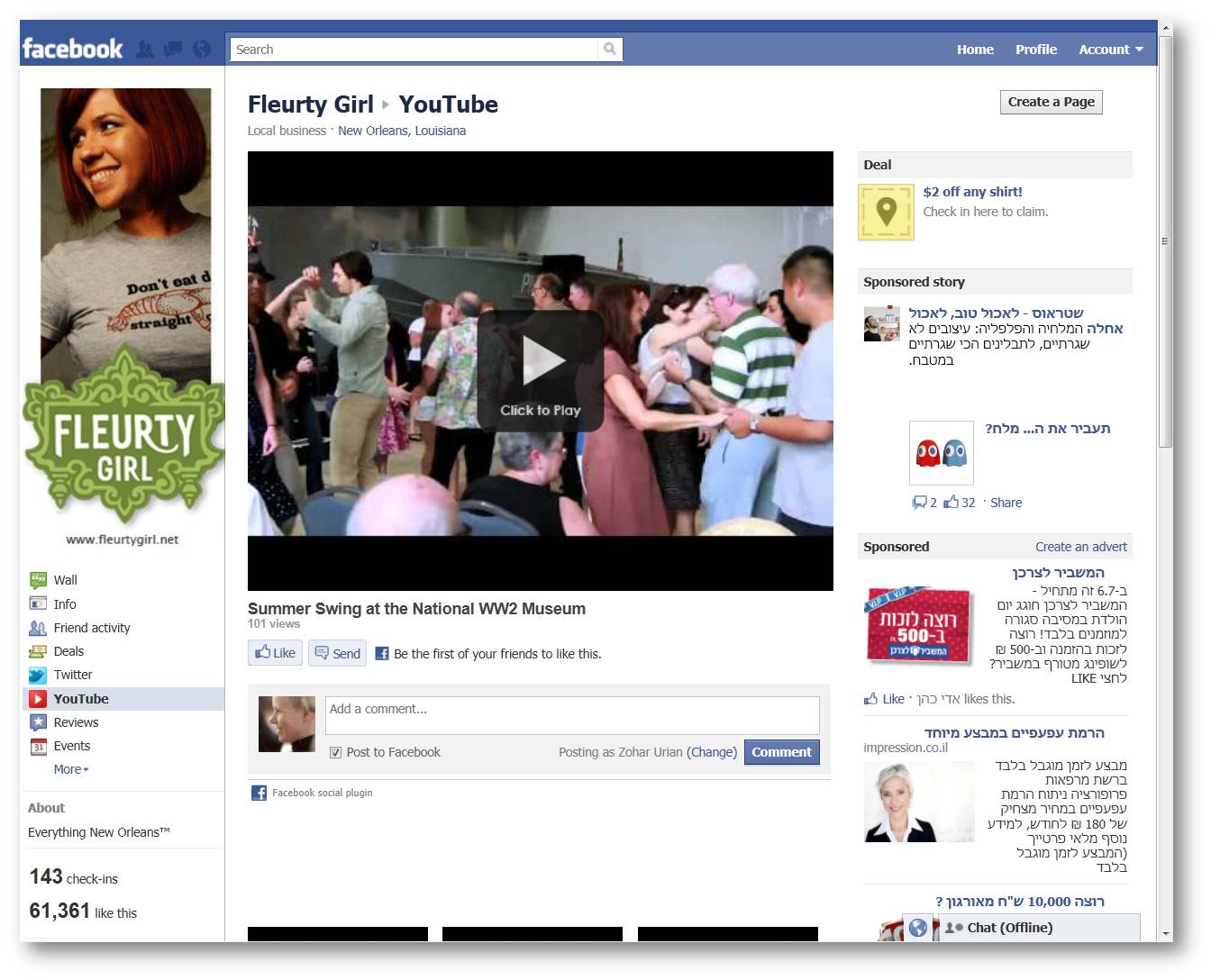Open the Chat (Offline) bar
Image resolution: width=1211 pixels, height=980 pixels.
[1039, 928]
